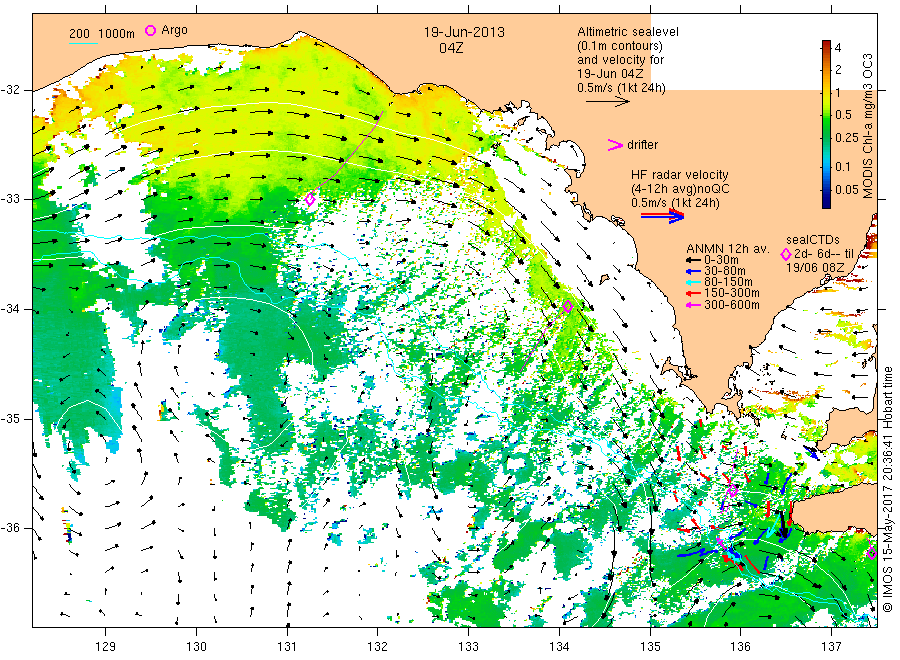Click the 'HF radar velocity' legend text
900x660 pixels.
click(x=680, y=174)
